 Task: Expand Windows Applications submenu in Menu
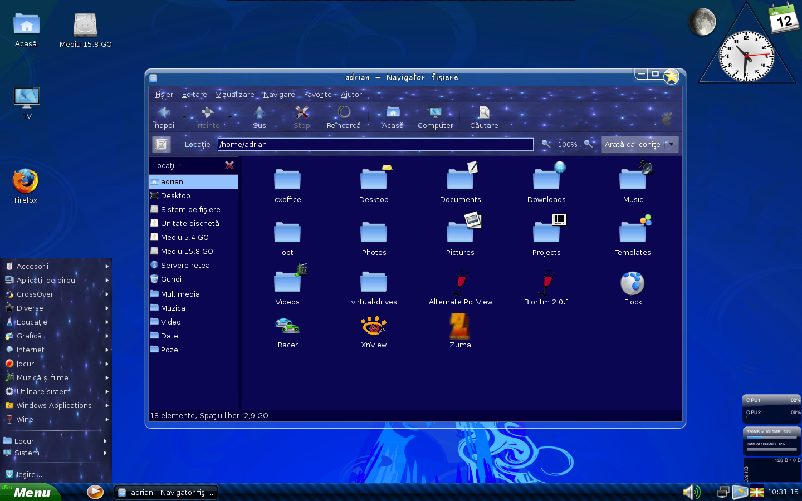coord(56,405)
